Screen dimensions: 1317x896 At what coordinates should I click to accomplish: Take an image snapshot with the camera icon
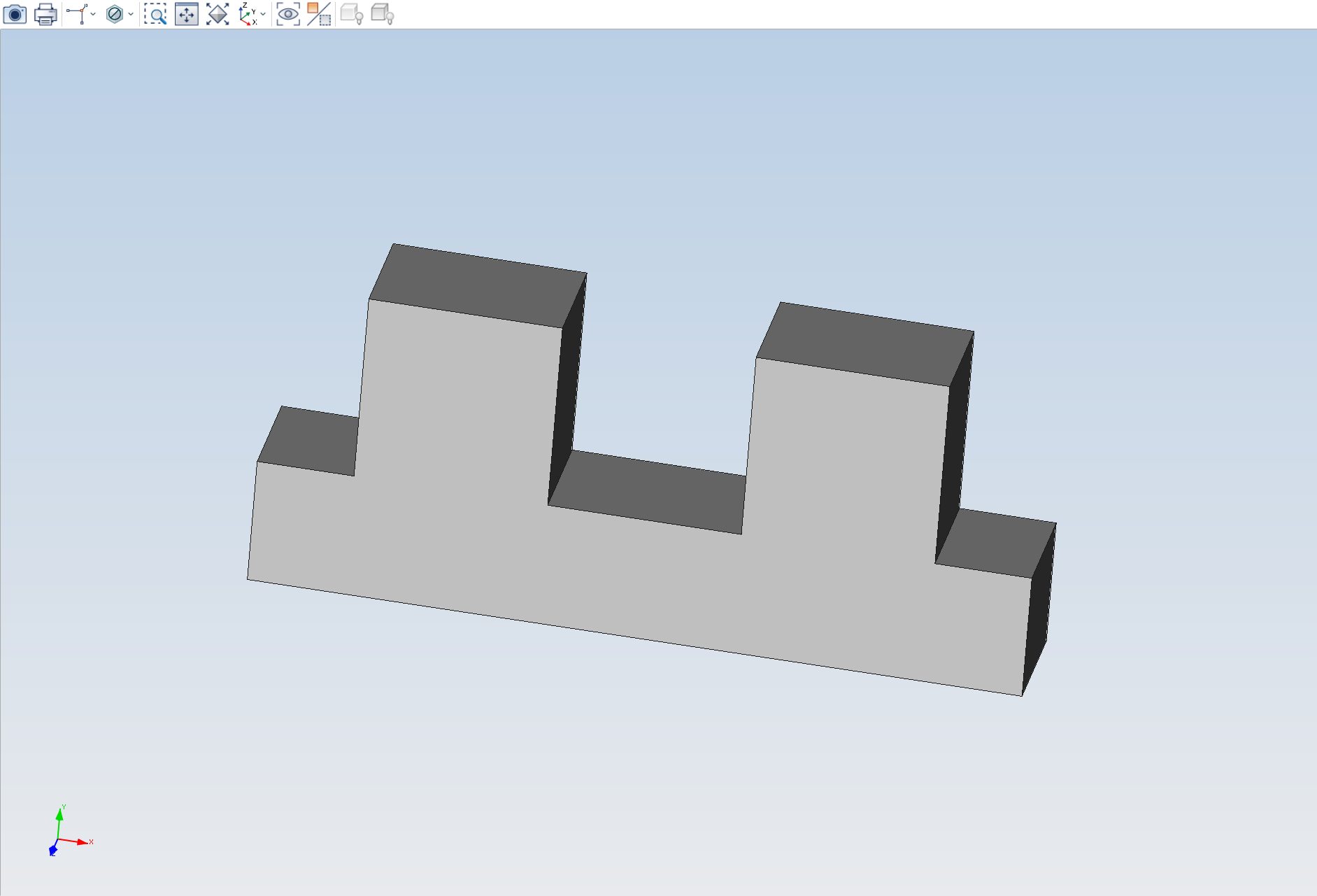click(x=15, y=14)
